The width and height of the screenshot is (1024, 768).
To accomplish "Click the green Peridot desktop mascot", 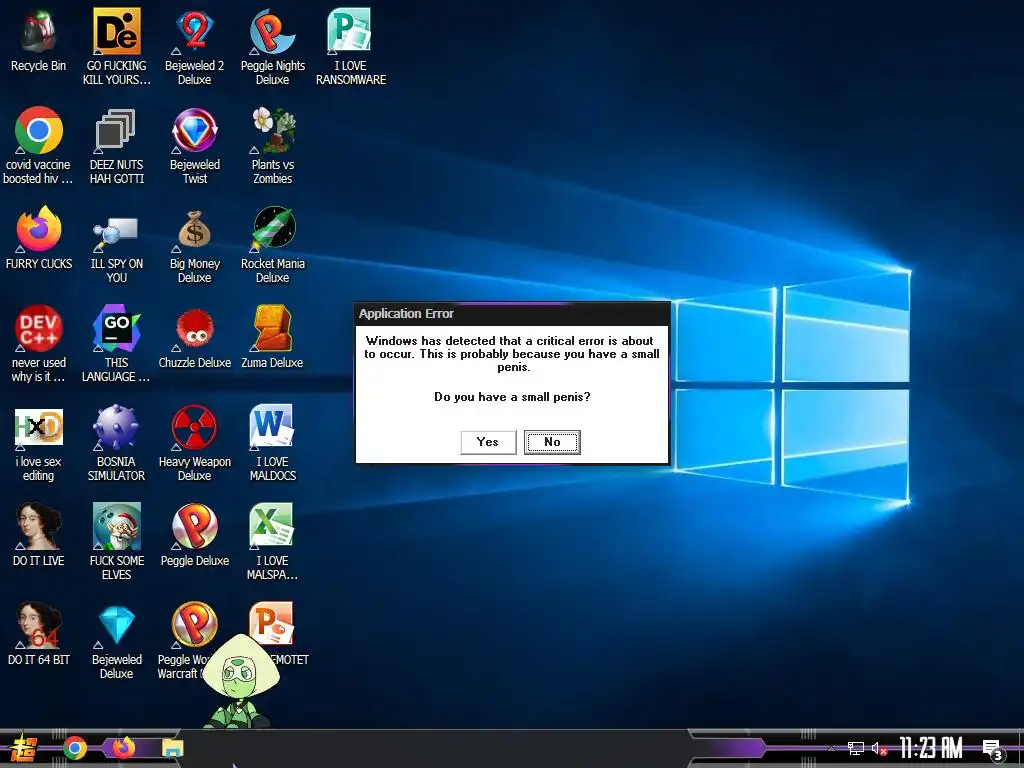I will coord(240,680).
